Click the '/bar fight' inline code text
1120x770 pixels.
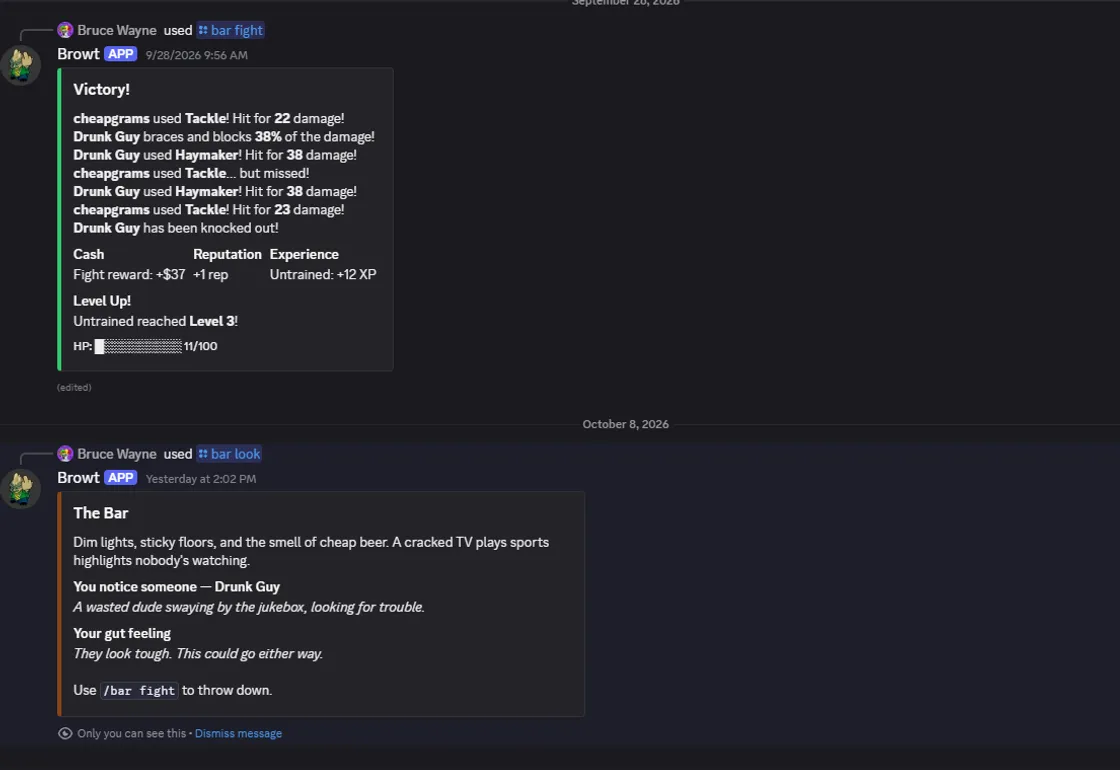click(139, 691)
